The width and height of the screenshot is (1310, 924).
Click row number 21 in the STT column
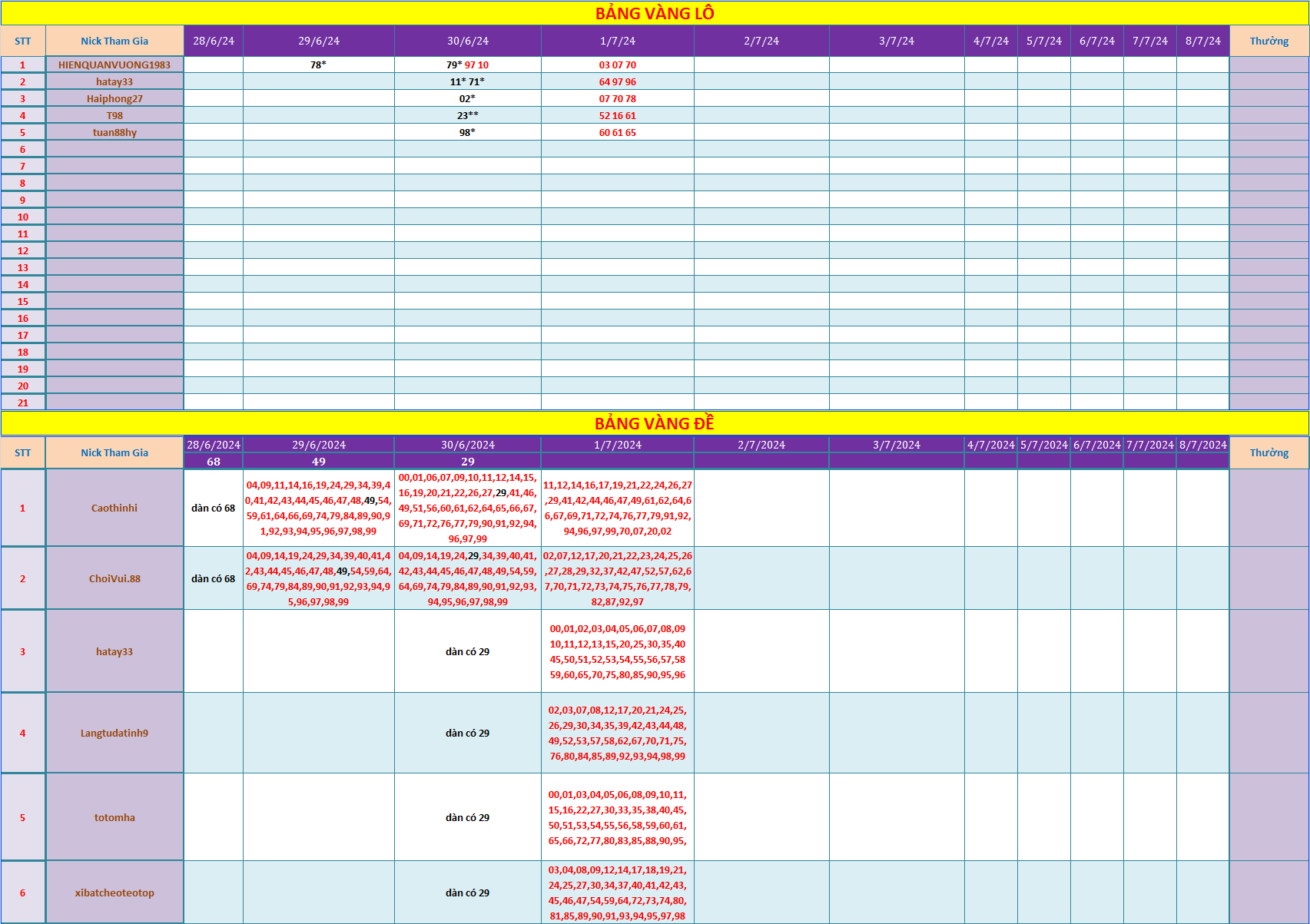pos(23,402)
